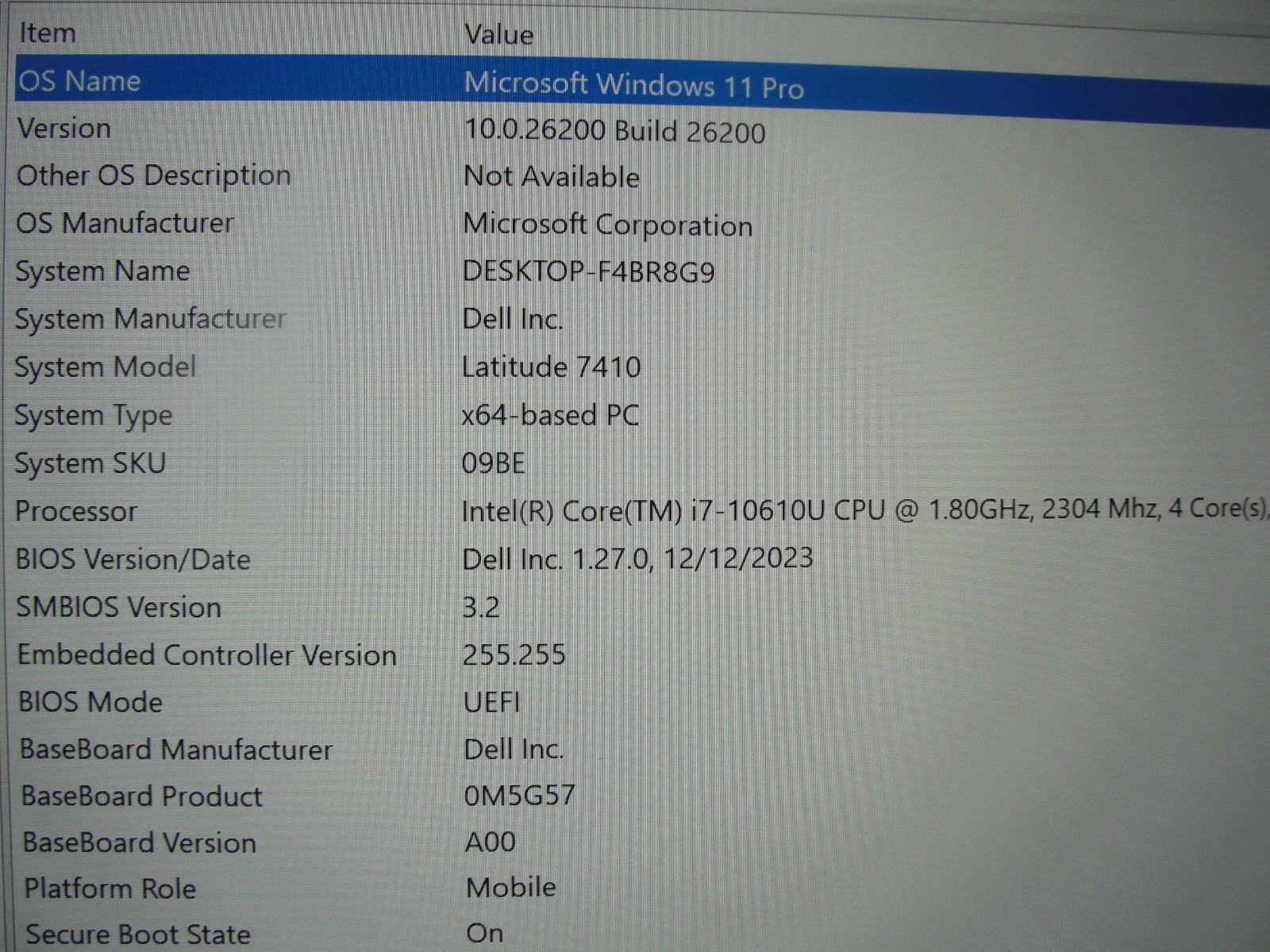
Task: Click the "10.0.26200 Build 26200" value
Action: tap(614, 131)
